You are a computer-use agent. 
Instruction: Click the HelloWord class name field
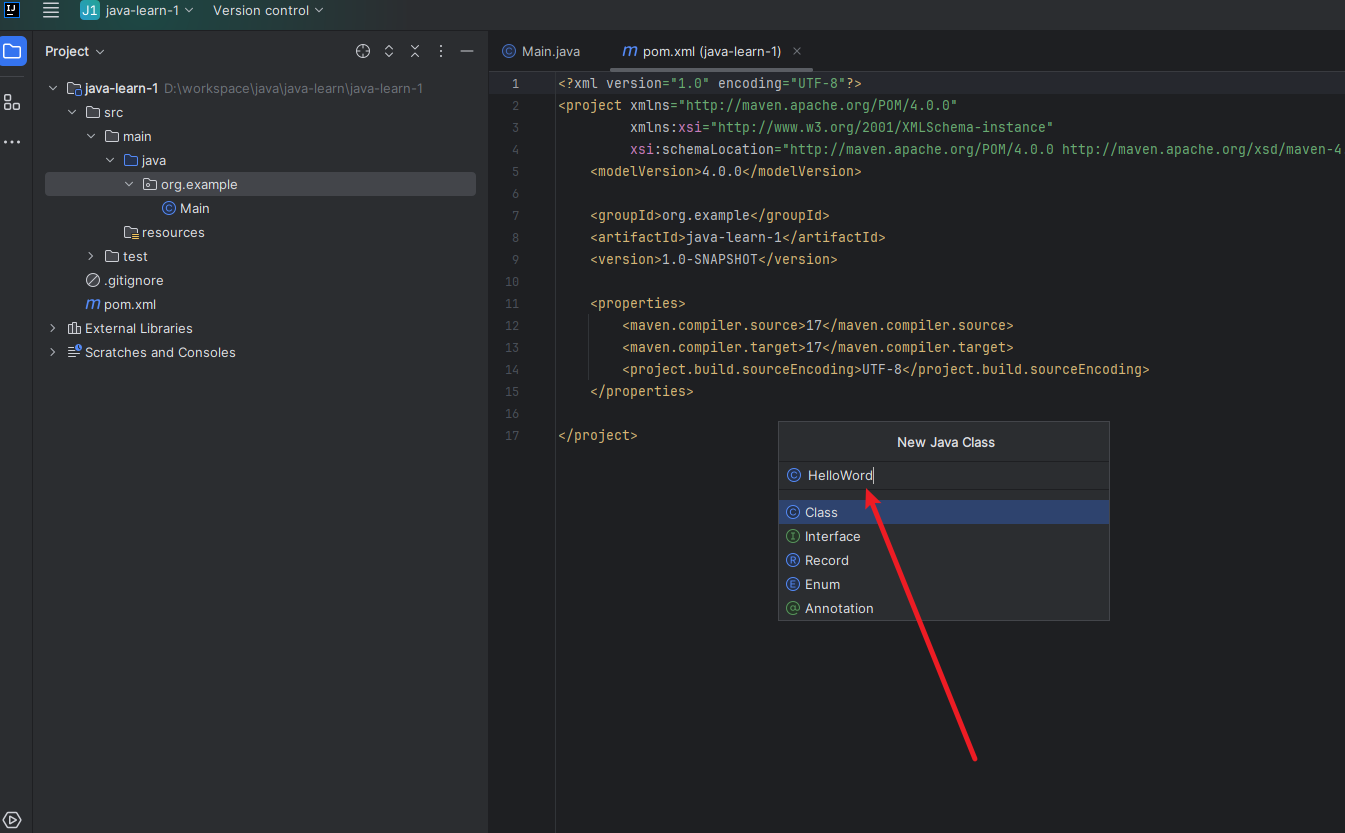pos(944,476)
